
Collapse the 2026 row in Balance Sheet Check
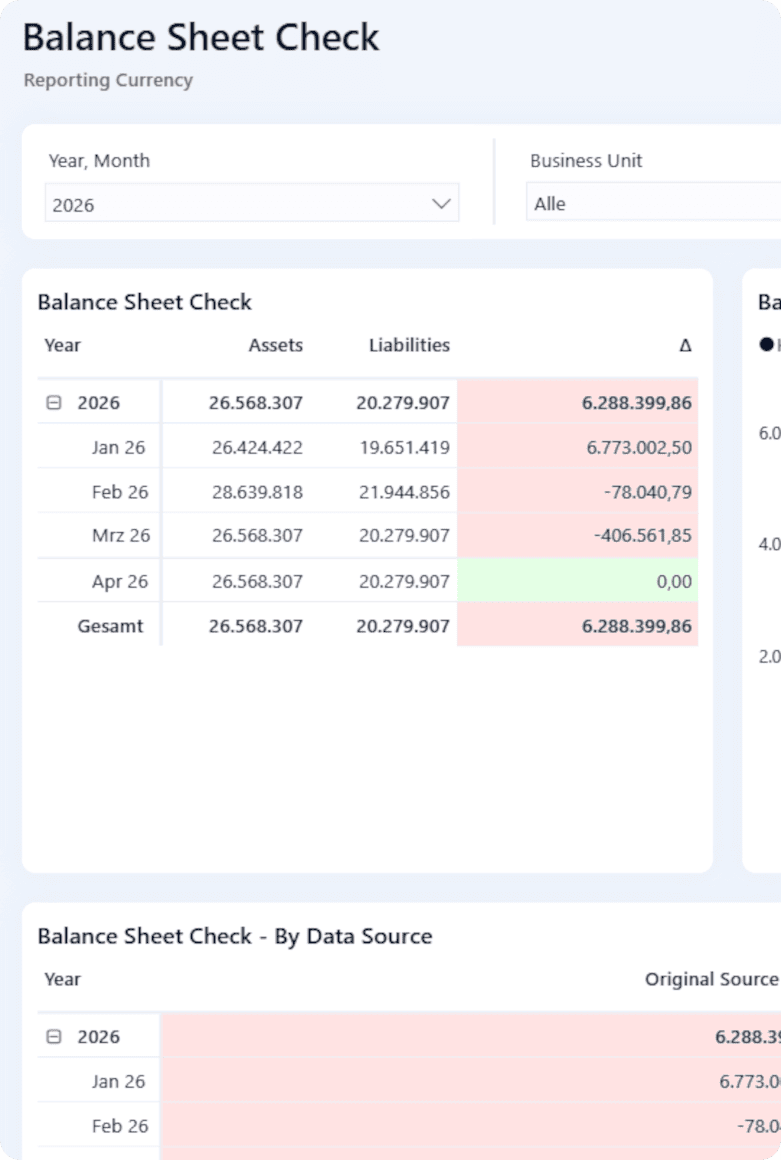[x=54, y=402]
